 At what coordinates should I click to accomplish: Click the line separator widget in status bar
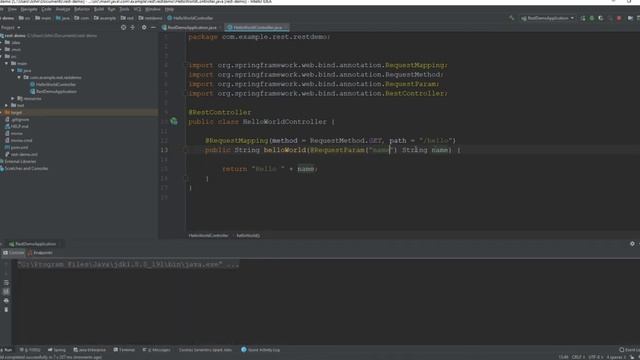[578, 357]
